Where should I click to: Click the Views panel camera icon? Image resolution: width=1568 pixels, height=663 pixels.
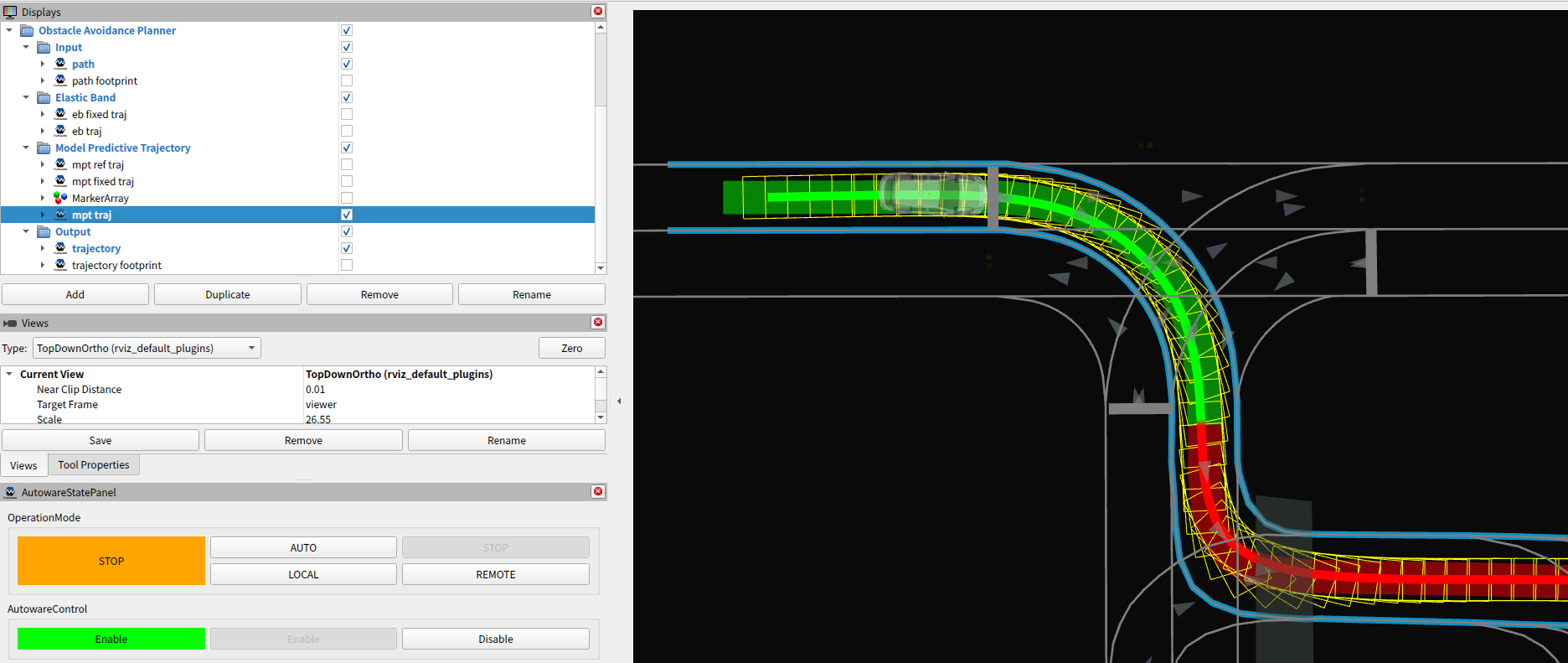coord(10,323)
